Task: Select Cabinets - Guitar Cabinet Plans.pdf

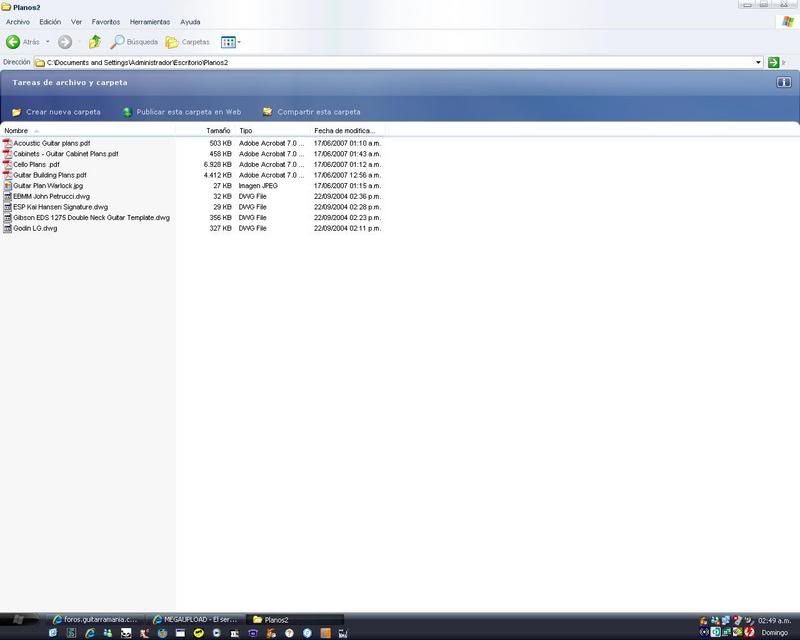Action: [x=66, y=154]
